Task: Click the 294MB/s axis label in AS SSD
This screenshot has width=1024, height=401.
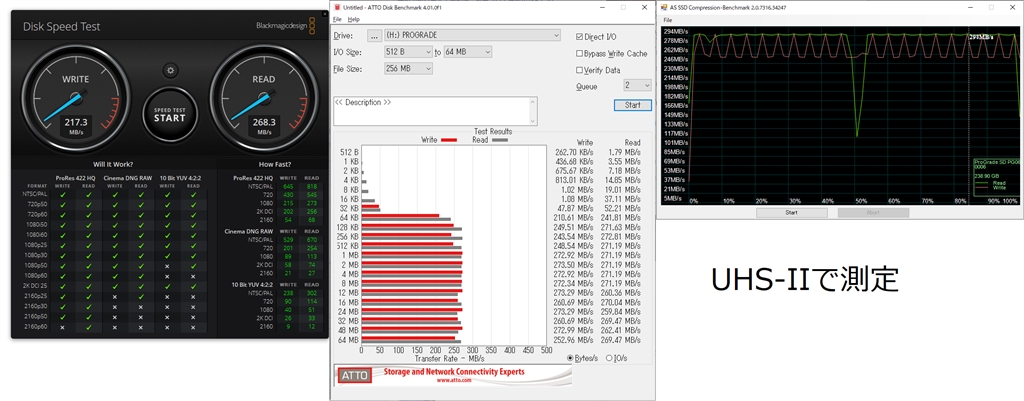Action: (673, 31)
